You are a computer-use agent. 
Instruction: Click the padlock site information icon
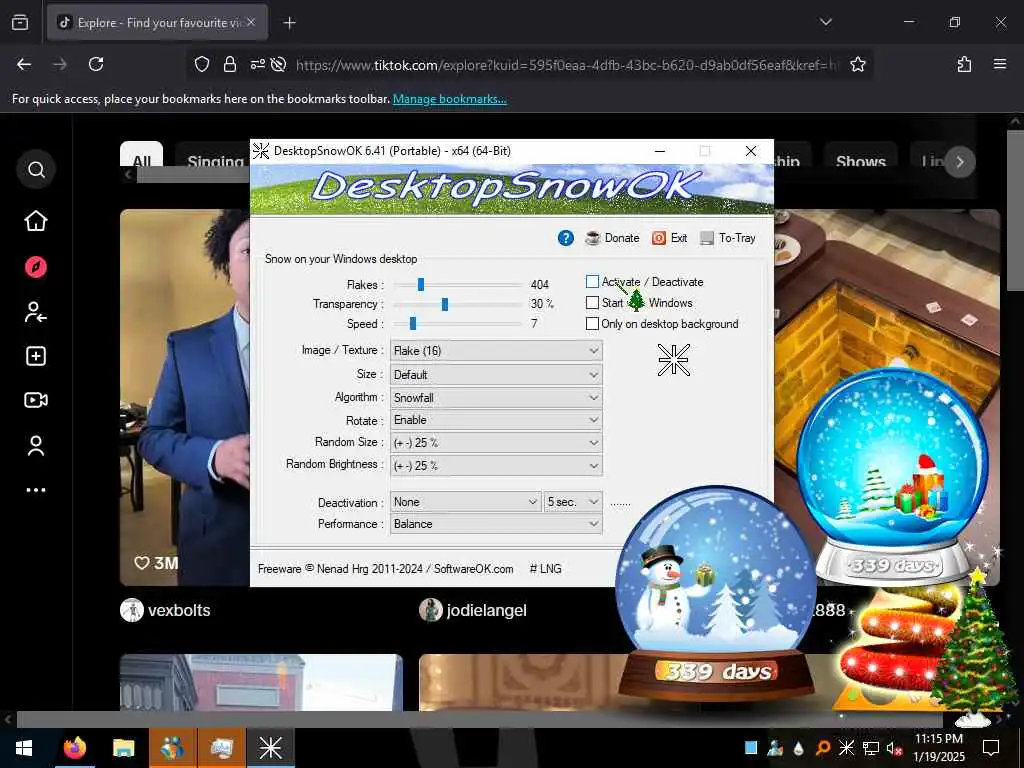pyautogui.click(x=229, y=64)
